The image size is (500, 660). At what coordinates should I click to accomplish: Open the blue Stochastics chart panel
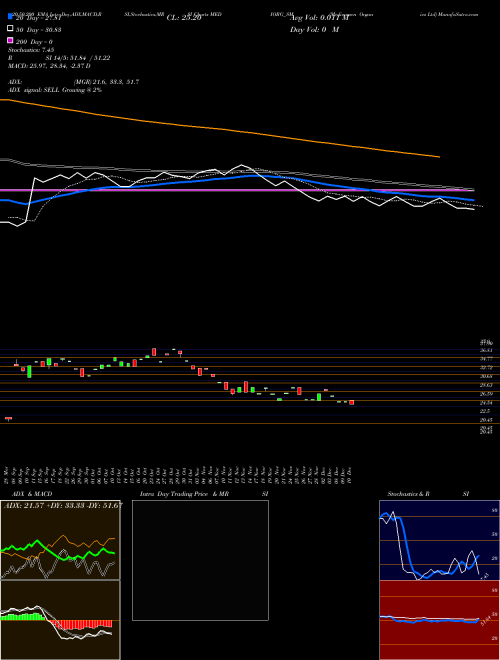439,540
